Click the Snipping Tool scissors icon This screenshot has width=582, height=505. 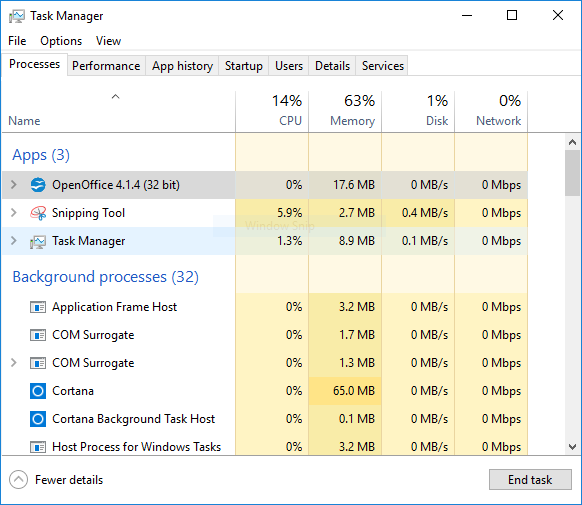38,213
